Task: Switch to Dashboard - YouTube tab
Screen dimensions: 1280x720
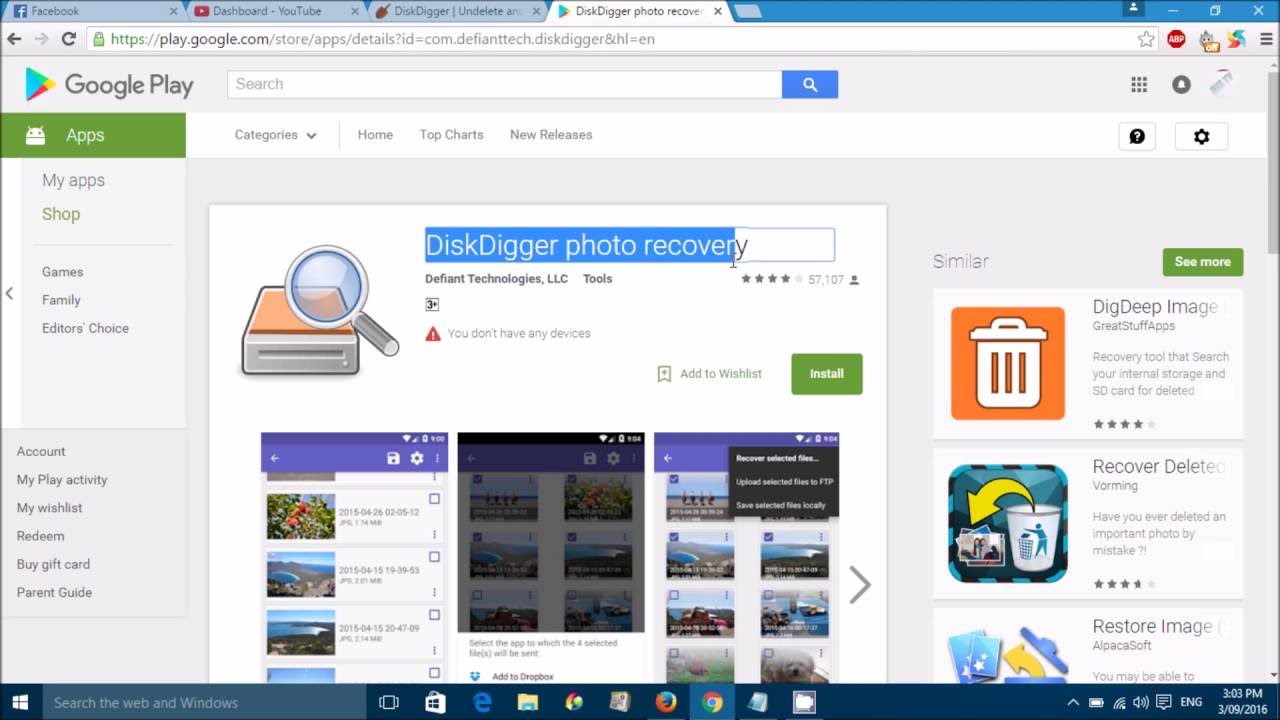Action: tap(274, 11)
